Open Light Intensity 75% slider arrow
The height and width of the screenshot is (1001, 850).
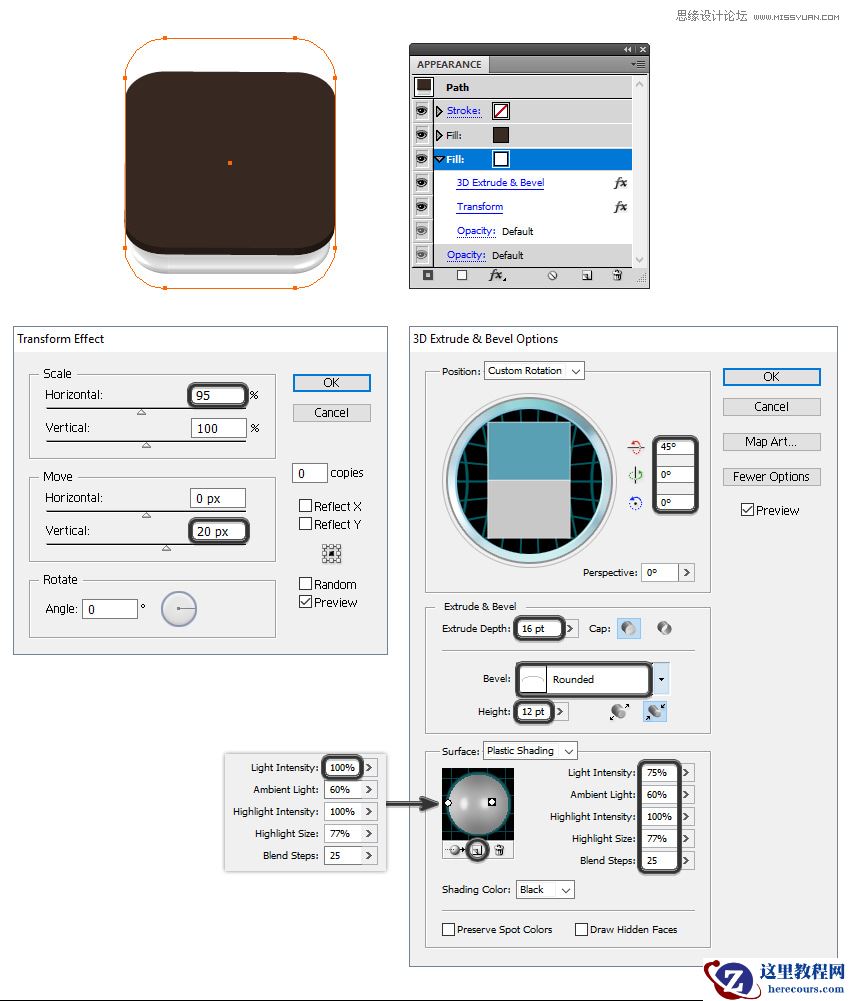click(x=686, y=772)
